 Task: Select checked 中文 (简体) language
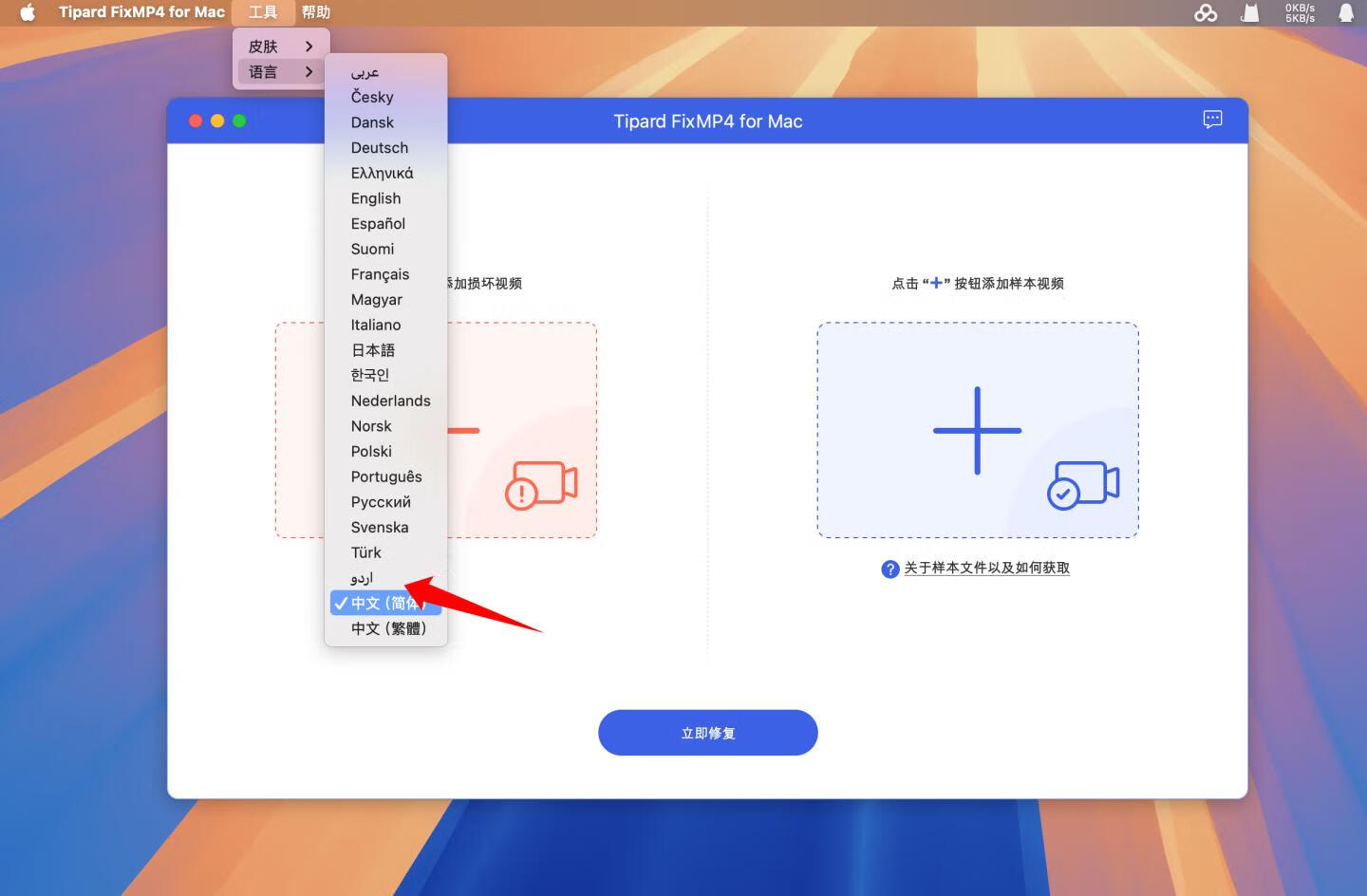[x=385, y=603]
